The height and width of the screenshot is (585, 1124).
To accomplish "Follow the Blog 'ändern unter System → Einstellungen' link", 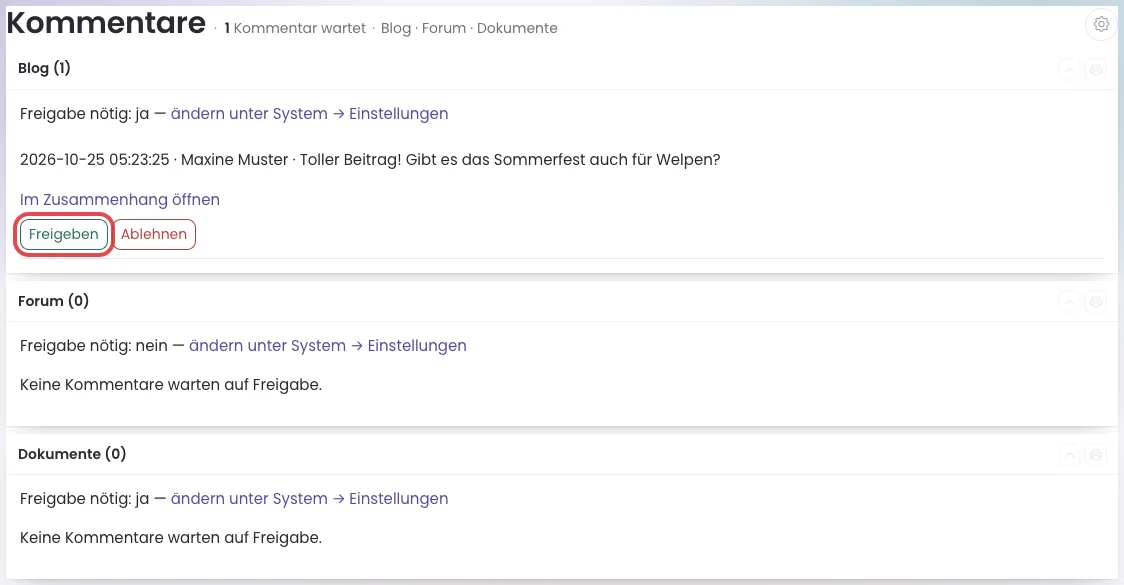I will (x=310, y=113).
